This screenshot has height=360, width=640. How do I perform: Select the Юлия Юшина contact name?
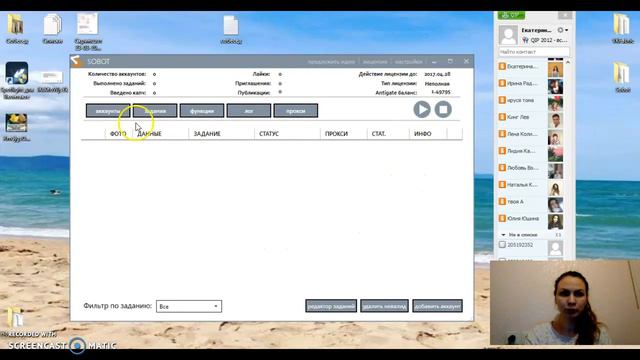523,218
